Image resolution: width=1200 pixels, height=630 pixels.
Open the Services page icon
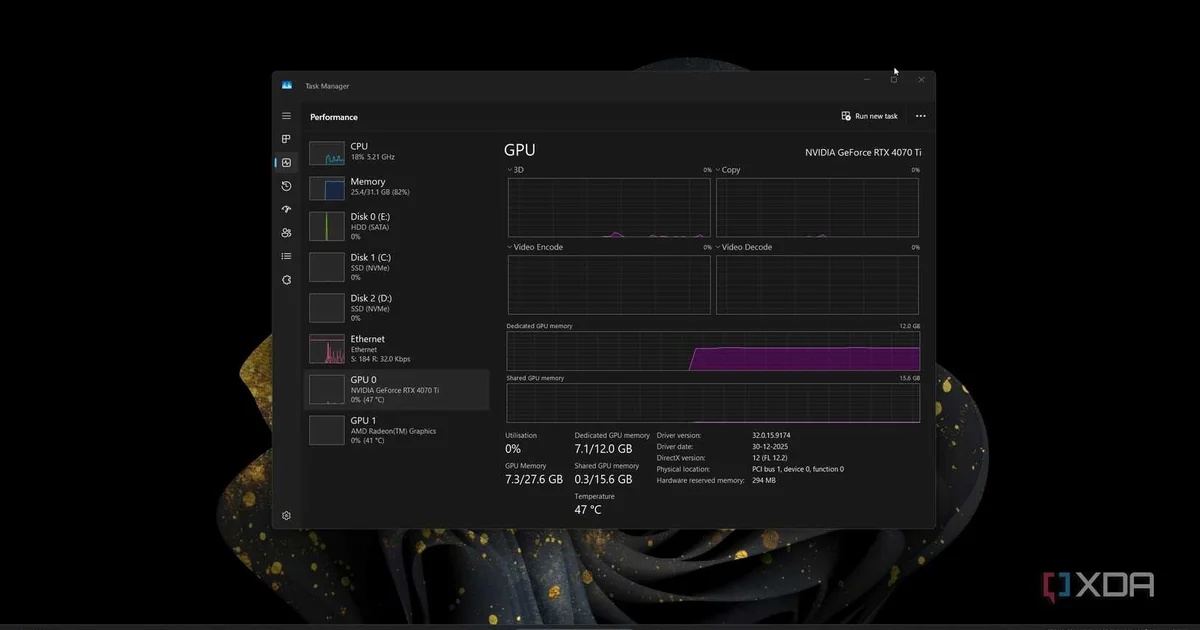tap(286, 280)
